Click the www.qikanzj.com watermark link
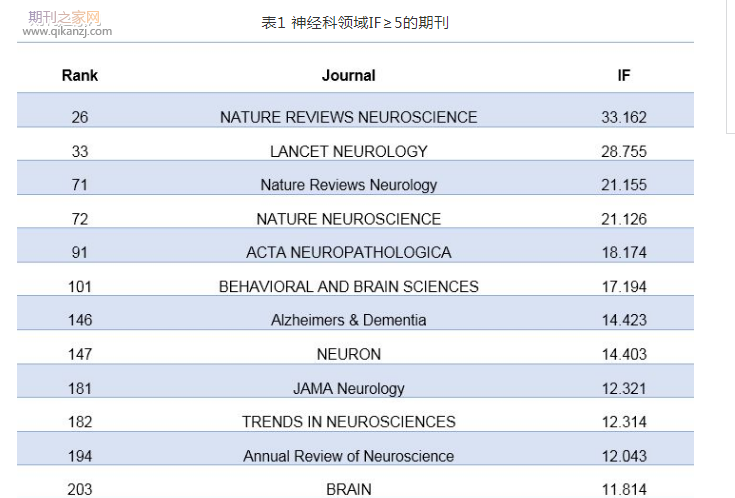 tap(66, 31)
